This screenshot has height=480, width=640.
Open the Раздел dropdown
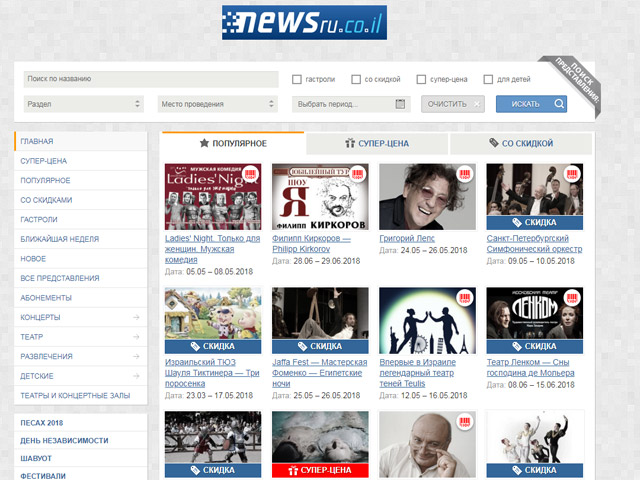point(84,104)
